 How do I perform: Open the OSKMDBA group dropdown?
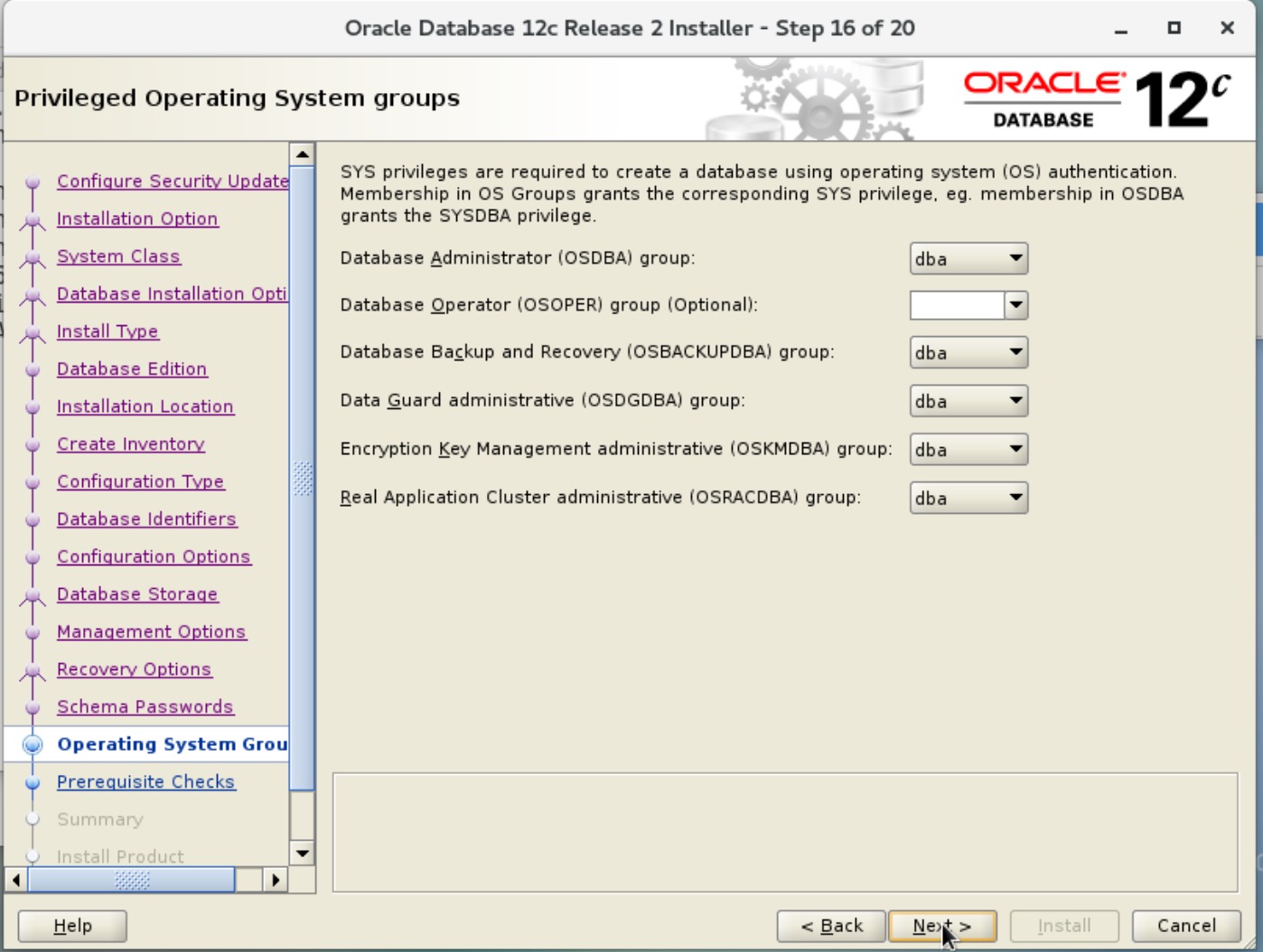click(968, 450)
